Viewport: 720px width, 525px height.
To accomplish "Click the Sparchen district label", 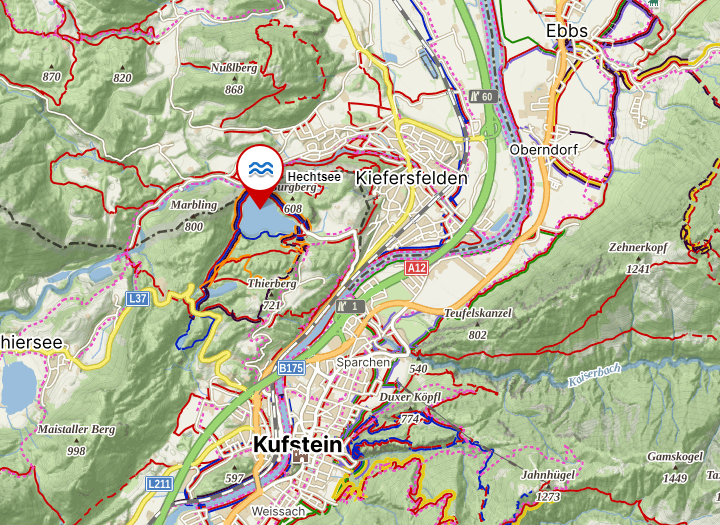I will pyautogui.click(x=363, y=362).
